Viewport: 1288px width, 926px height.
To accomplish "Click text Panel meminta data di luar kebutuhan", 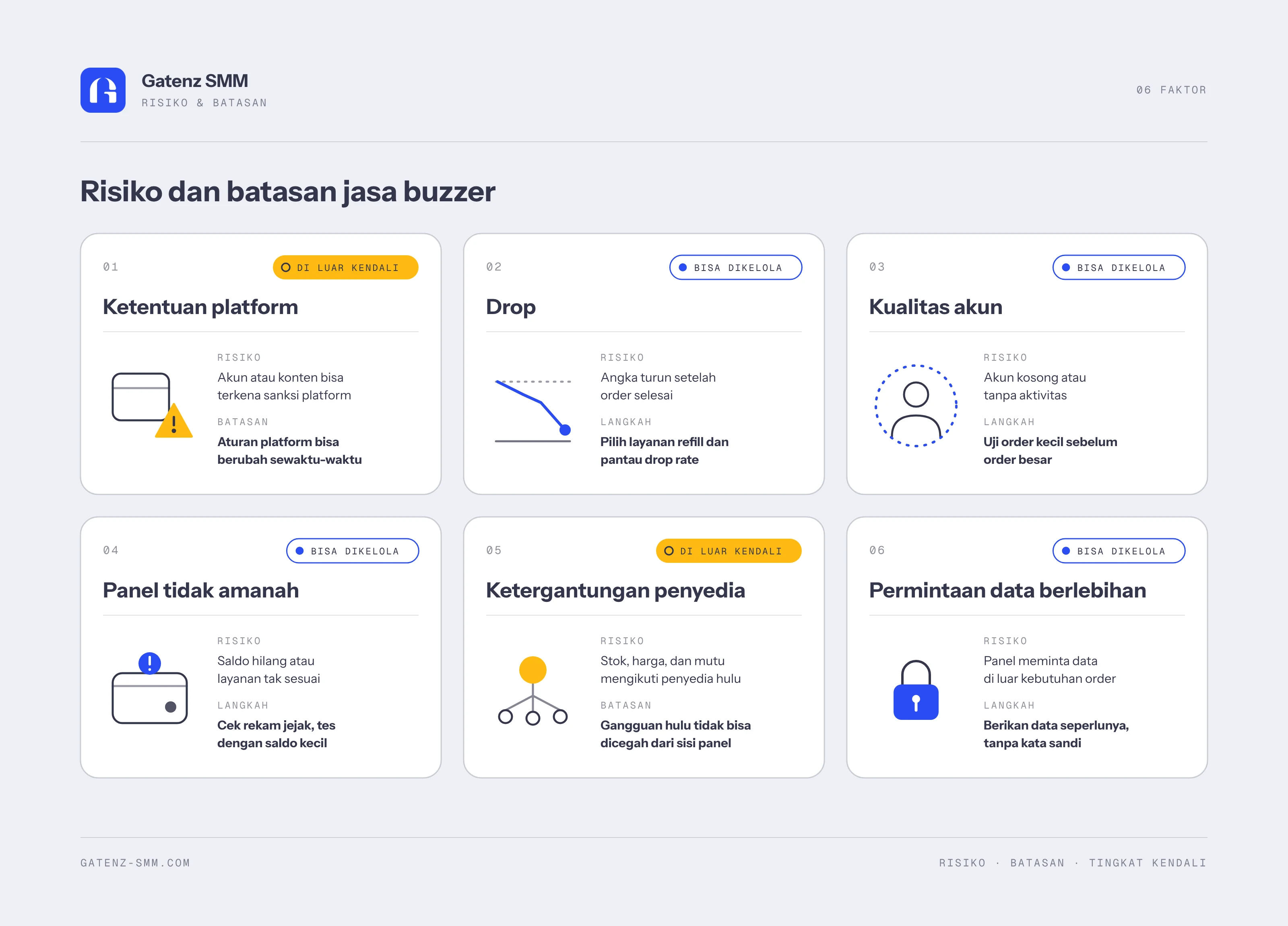I will [x=1049, y=670].
